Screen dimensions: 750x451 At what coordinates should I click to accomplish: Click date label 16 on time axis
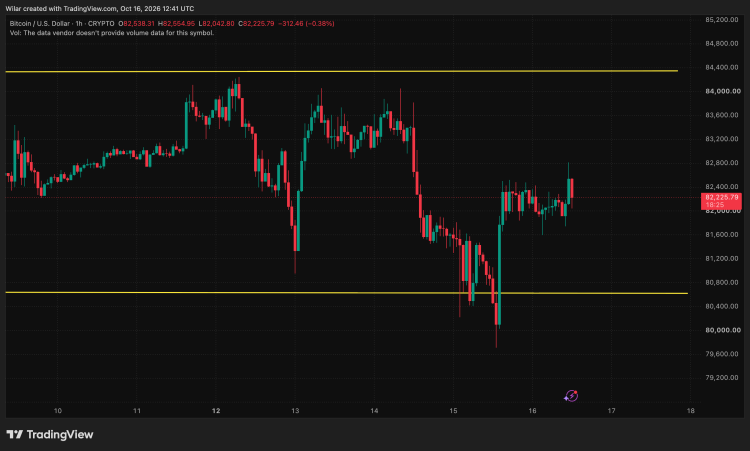pos(532,411)
